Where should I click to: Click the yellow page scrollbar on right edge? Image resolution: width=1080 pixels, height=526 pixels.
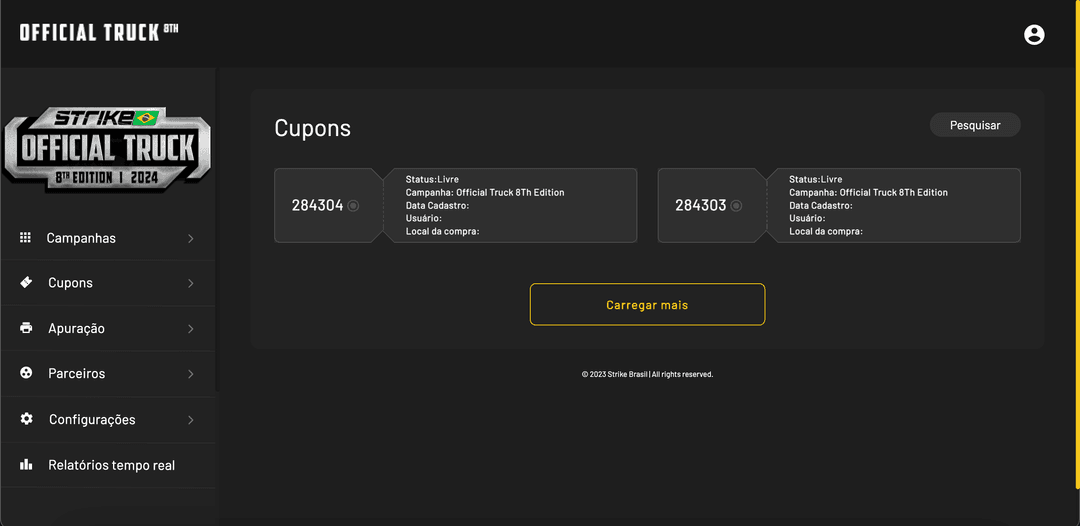(1077, 244)
